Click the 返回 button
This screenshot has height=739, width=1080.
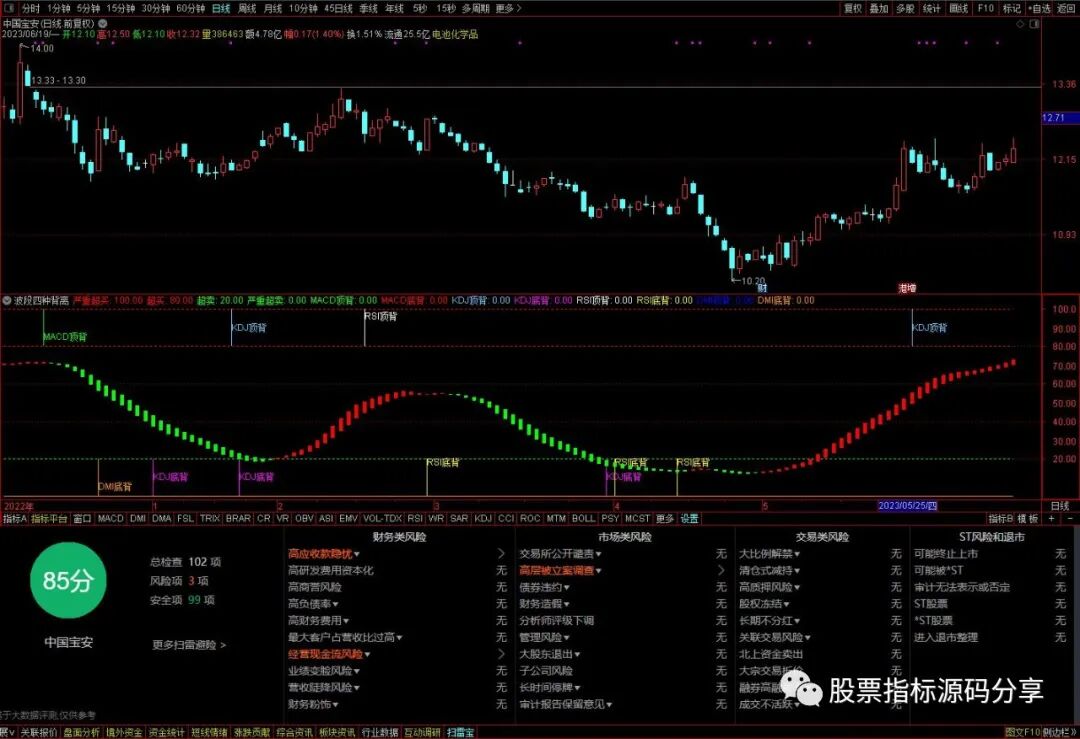tap(1066, 8)
